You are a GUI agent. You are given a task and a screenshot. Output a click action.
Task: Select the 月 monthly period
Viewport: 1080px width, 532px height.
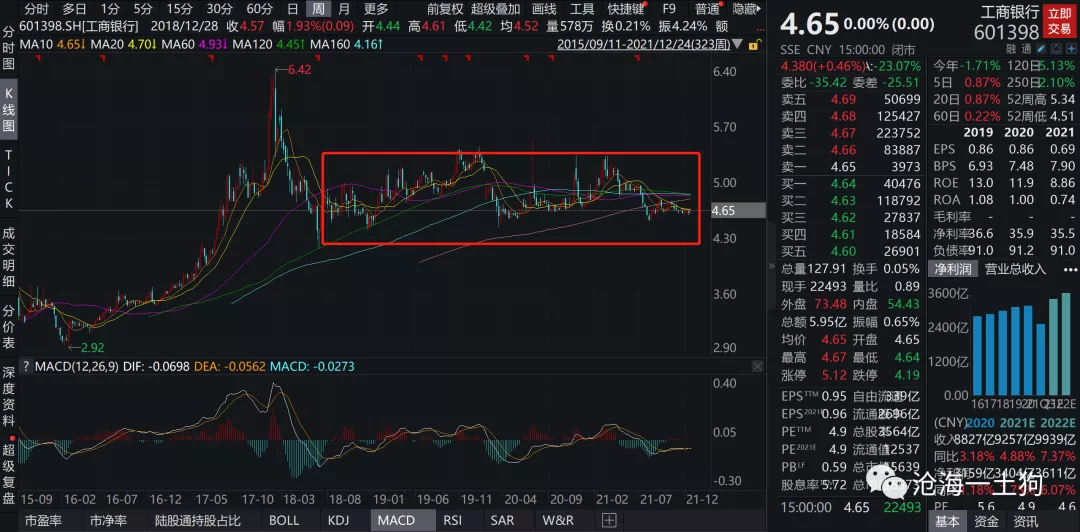[344, 9]
